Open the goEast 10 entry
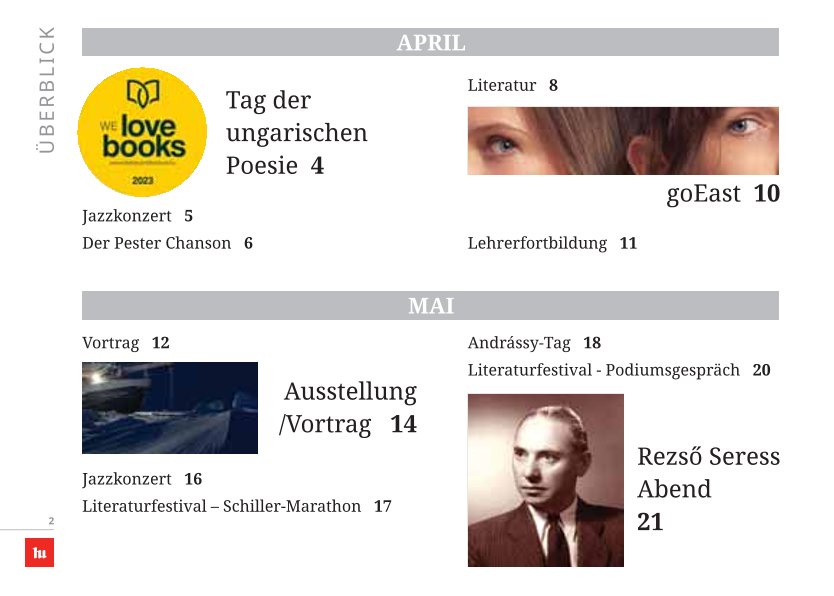 pos(723,194)
